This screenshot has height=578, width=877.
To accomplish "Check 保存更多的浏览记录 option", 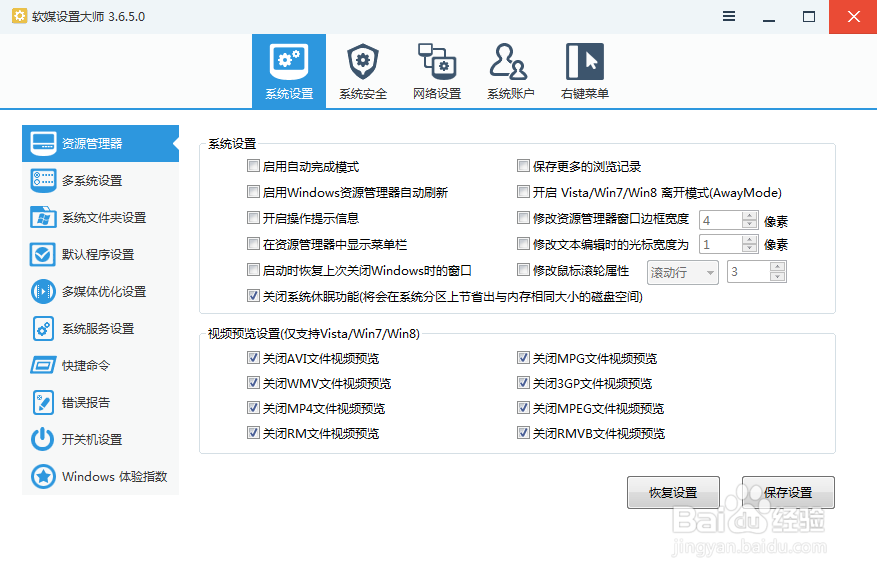I will [523, 166].
